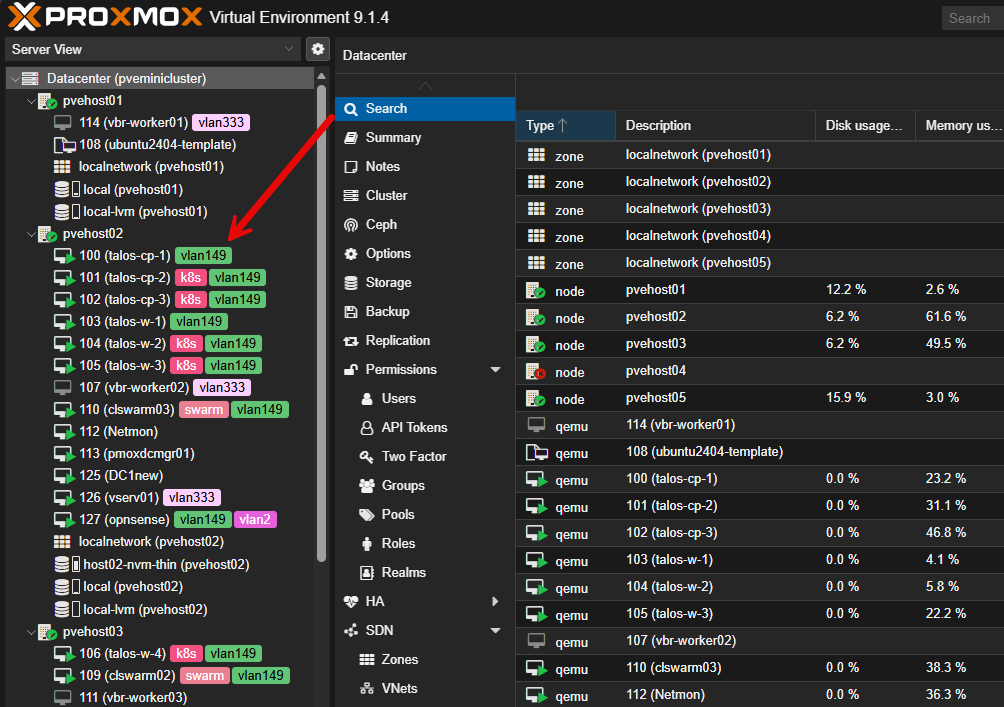Screen dimensions: 1004x707
Task: Open the Search menu item
Action: click(x=425, y=109)
